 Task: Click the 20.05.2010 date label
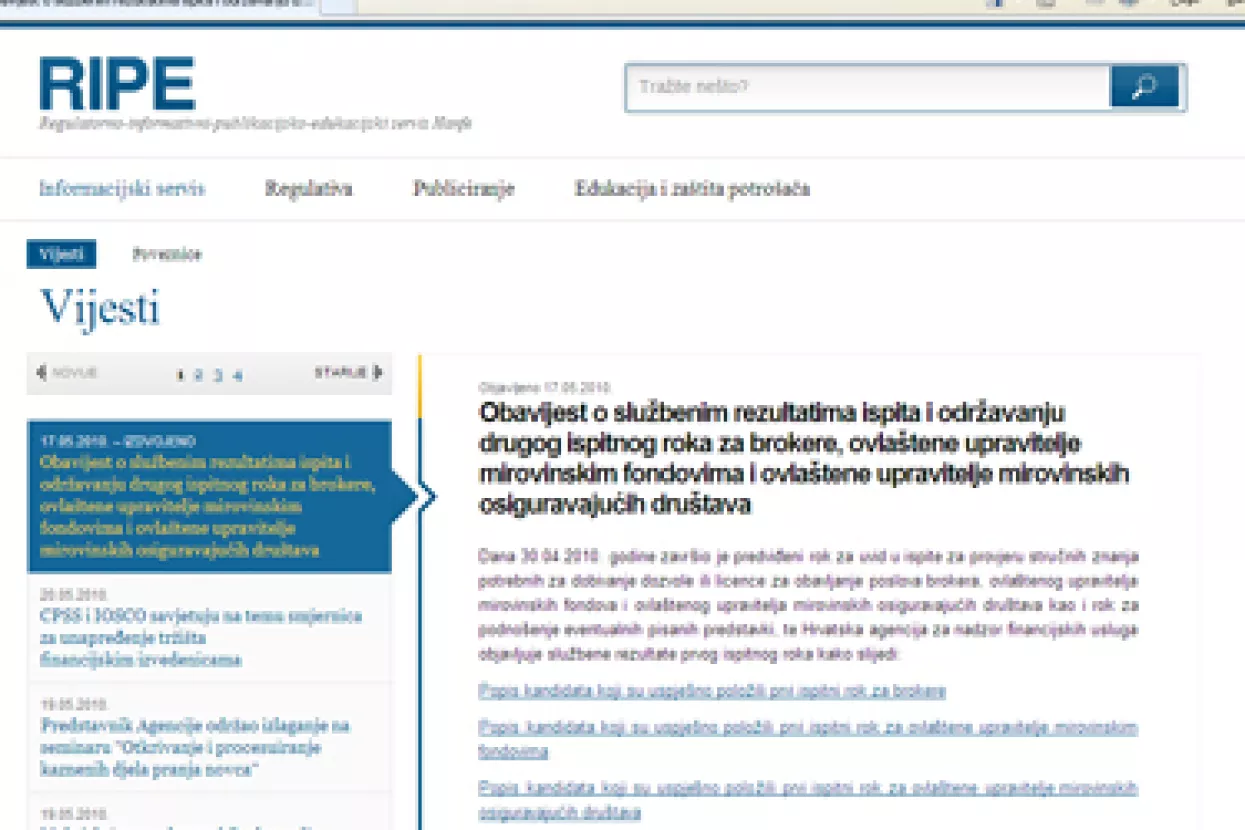click(73, 594)
